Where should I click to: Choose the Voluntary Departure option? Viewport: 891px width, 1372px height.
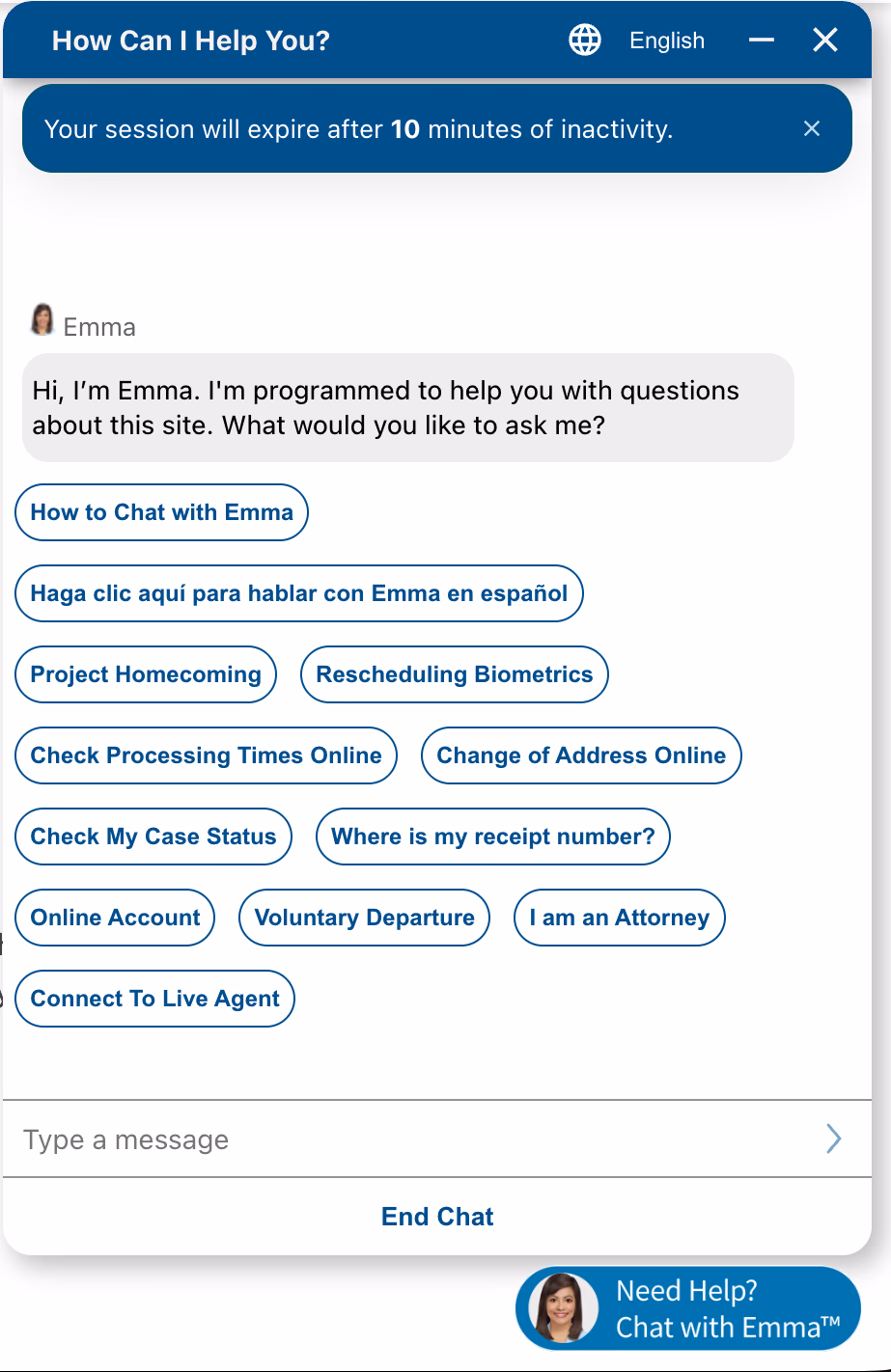tap(365, 918)
